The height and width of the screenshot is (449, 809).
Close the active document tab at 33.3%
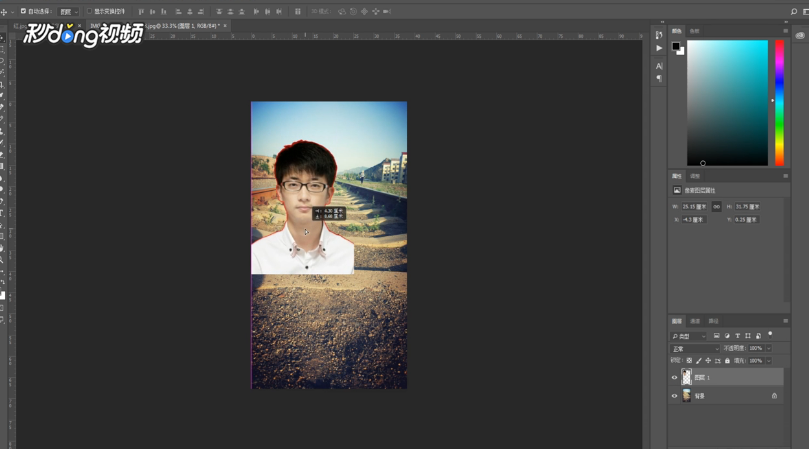(x=225, y=25)
